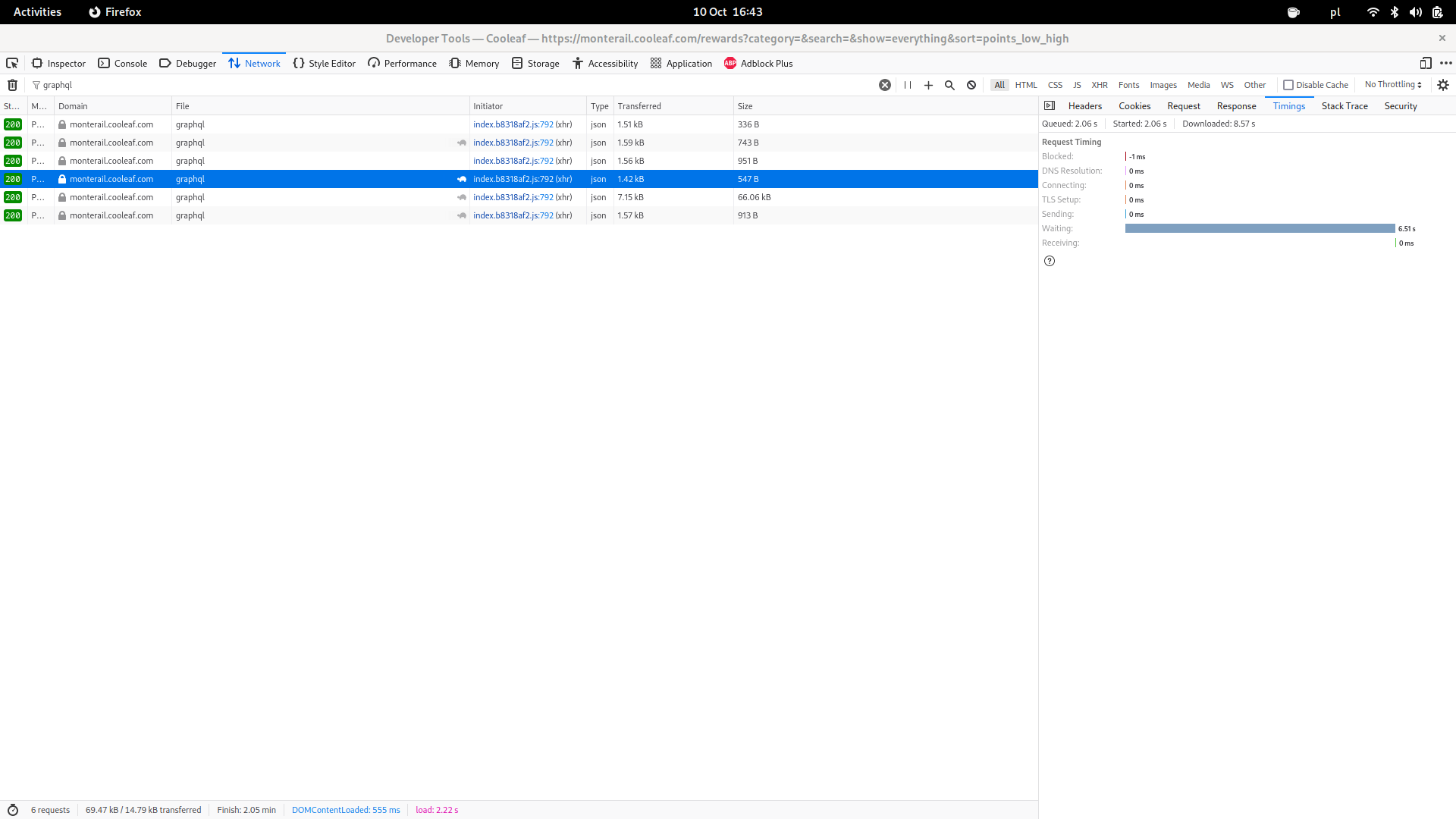Open network settings gear icon
This screenshot has height=819, width=1456.
1443,85
